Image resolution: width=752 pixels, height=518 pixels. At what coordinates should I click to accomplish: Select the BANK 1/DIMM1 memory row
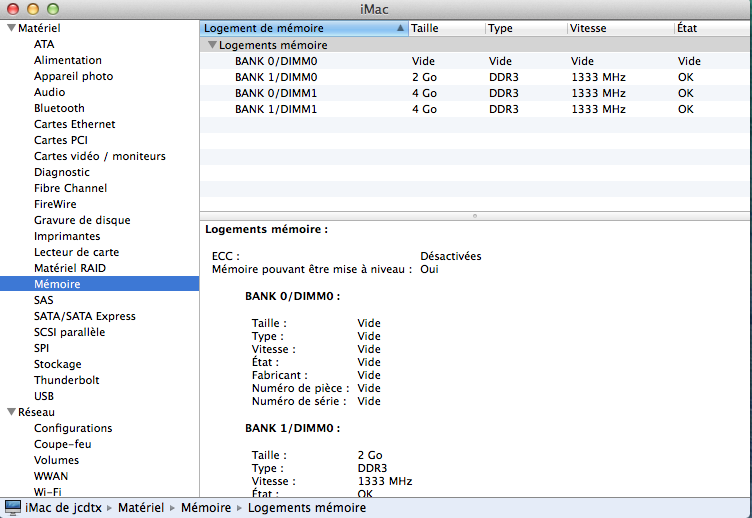pos(275,109)
